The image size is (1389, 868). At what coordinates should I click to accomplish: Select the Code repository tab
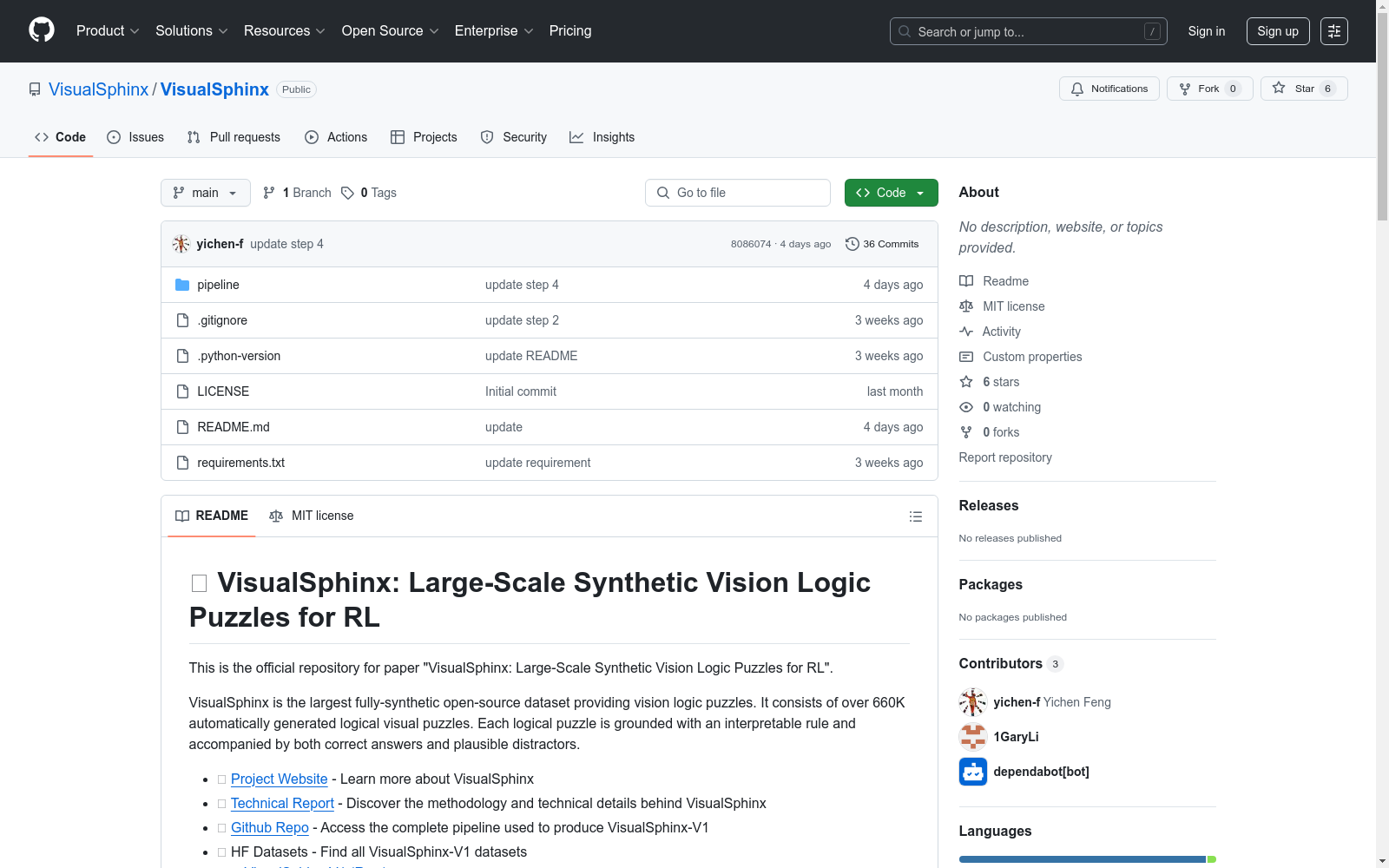(x=61, y=137)
